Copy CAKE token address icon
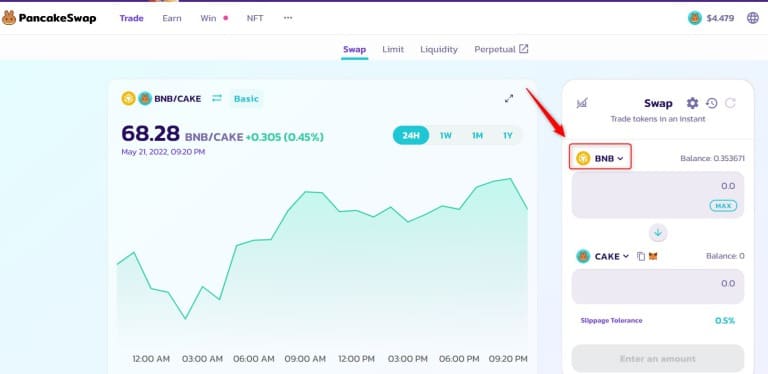The width and height of the screenshot is (768, 374). [x=641, y=256]
